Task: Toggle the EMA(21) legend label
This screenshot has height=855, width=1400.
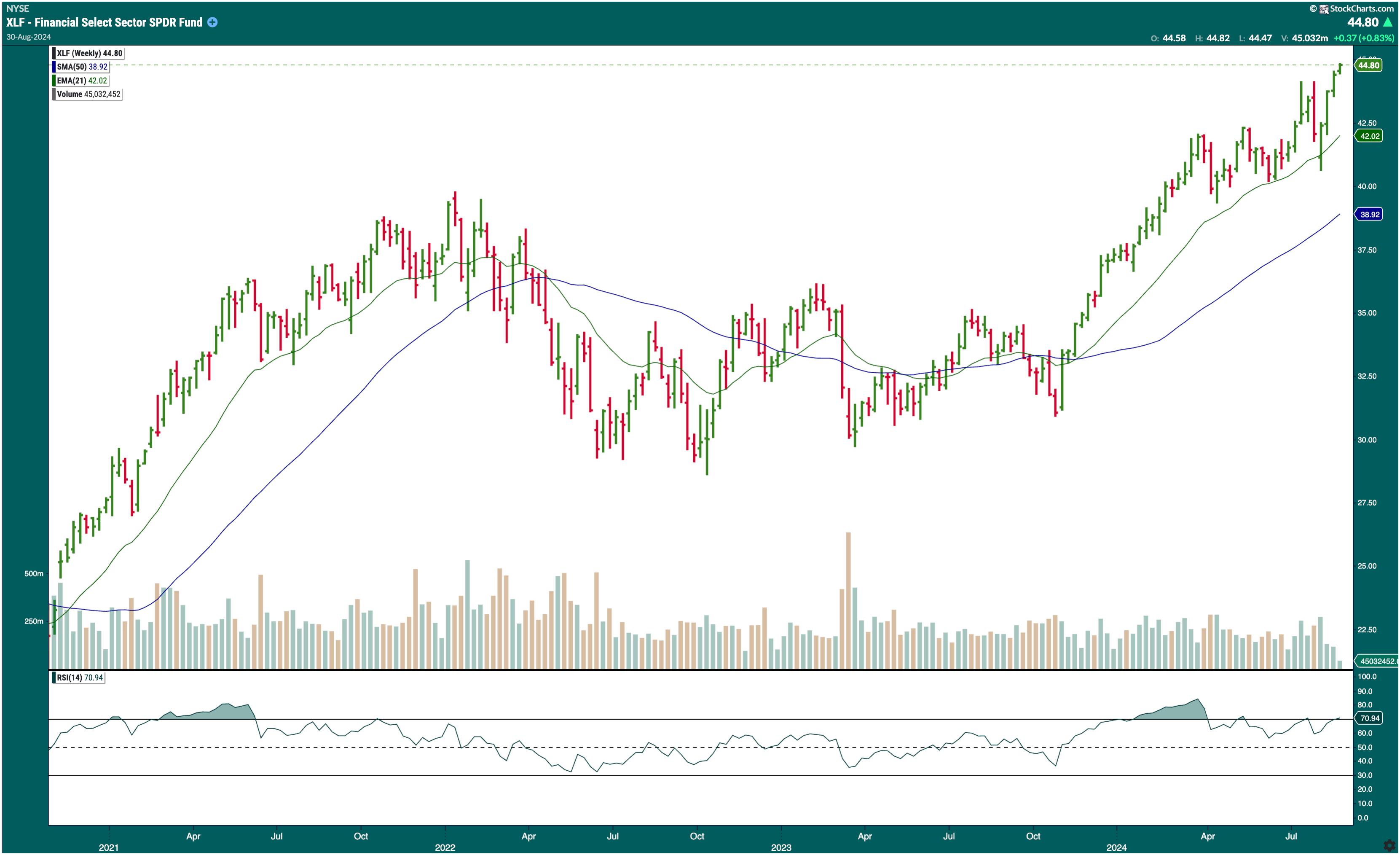Action: [82, 80]
